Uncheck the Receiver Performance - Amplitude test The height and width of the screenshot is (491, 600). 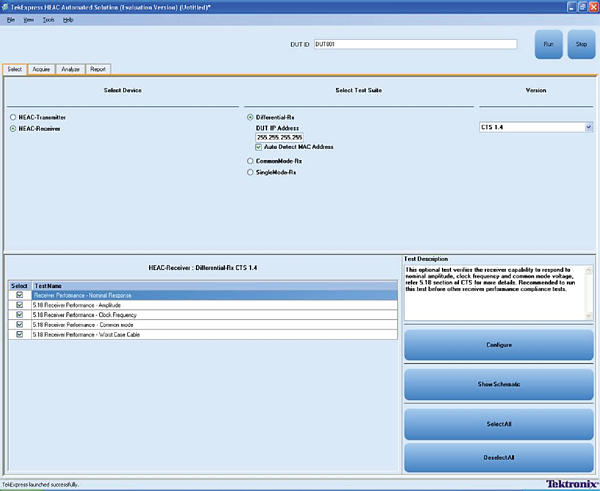tap(19, 305)
